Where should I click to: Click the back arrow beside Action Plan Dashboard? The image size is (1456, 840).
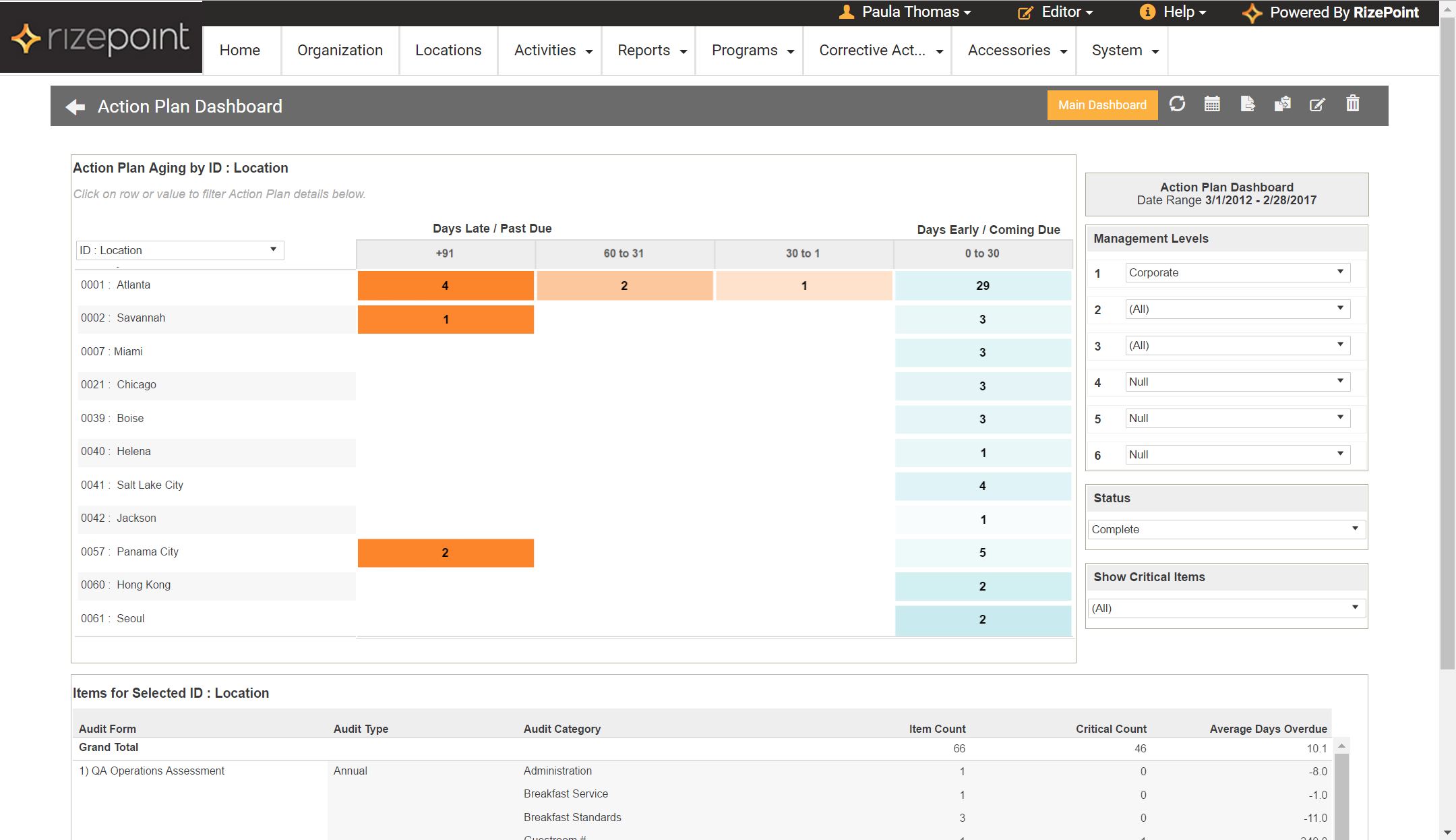pyautogui.click(x=75, y=107)
